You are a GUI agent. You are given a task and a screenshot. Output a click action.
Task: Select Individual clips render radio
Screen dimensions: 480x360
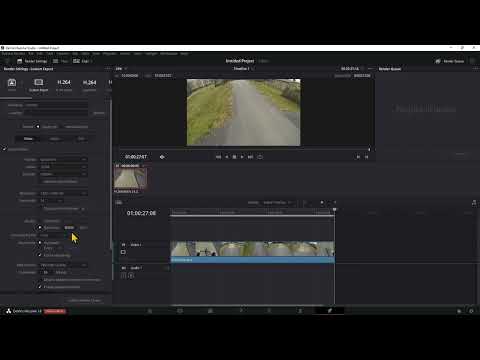pos(62,127)
